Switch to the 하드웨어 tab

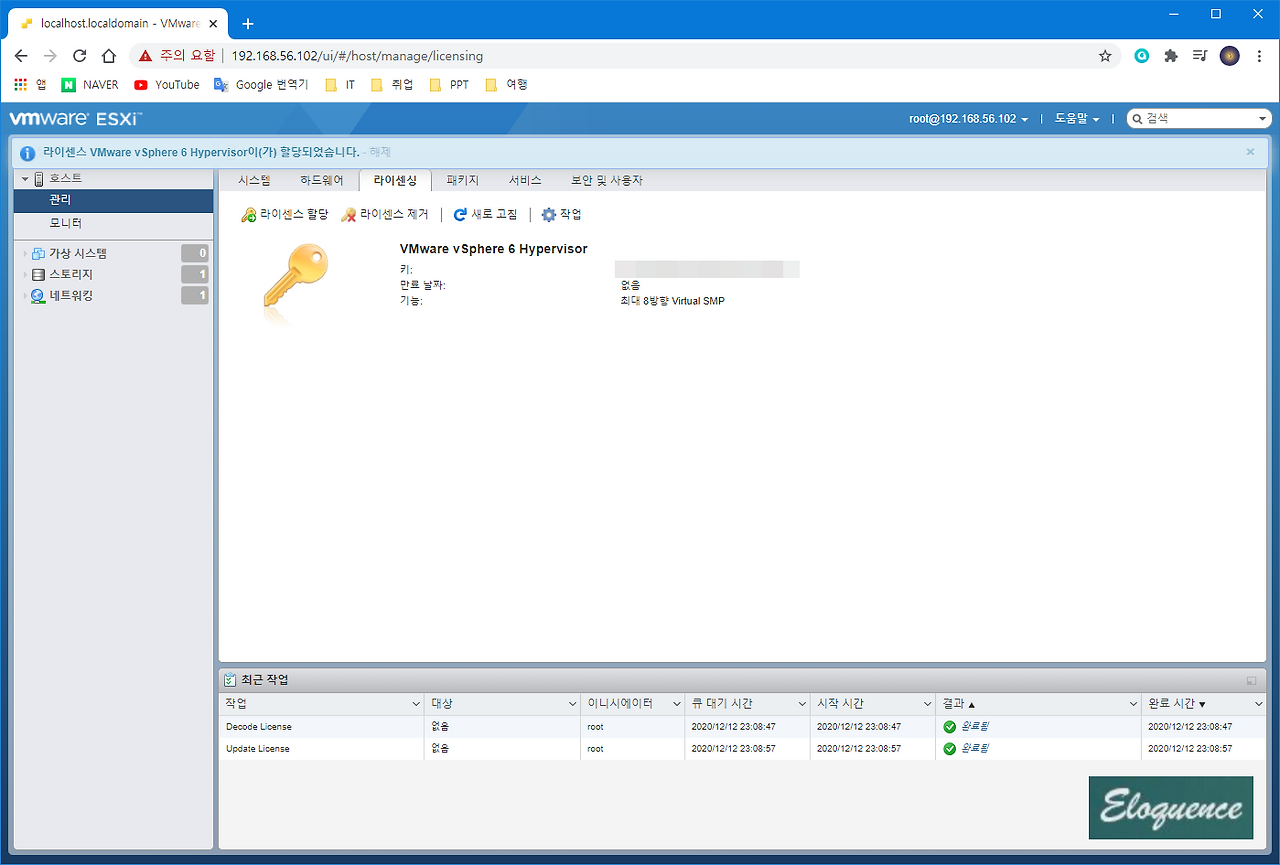click(322, 181)
